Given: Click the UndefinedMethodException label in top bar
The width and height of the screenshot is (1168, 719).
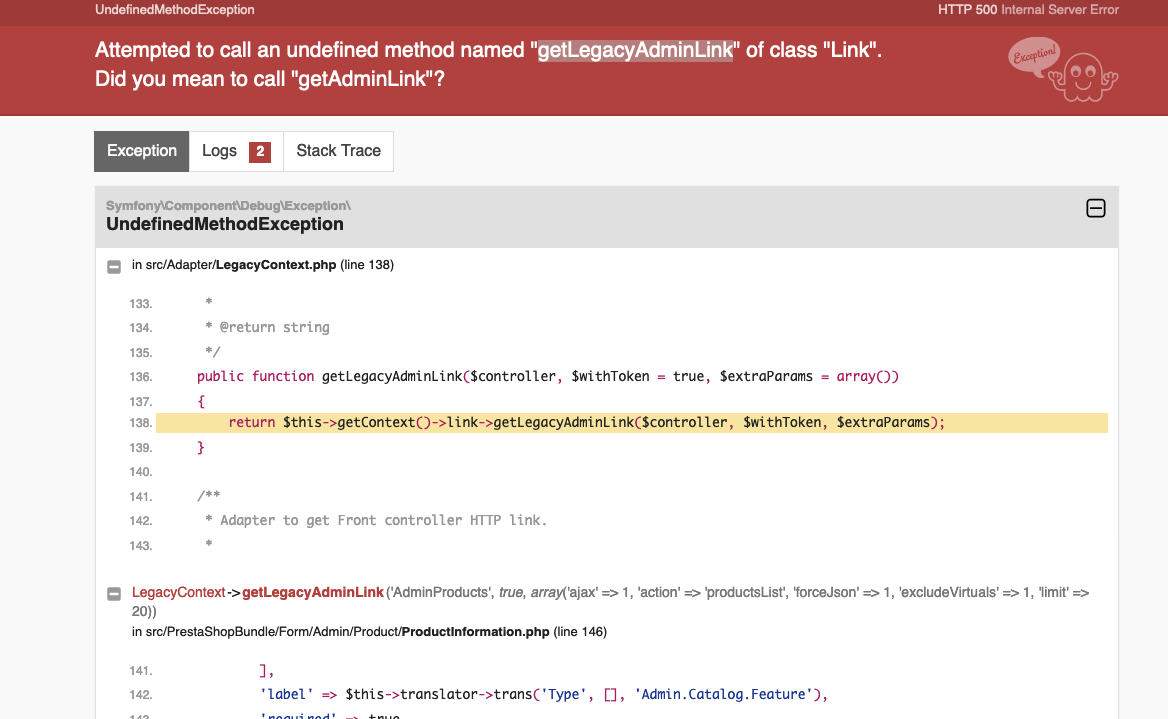Looking at the screenshot, I should pos(174,10).
